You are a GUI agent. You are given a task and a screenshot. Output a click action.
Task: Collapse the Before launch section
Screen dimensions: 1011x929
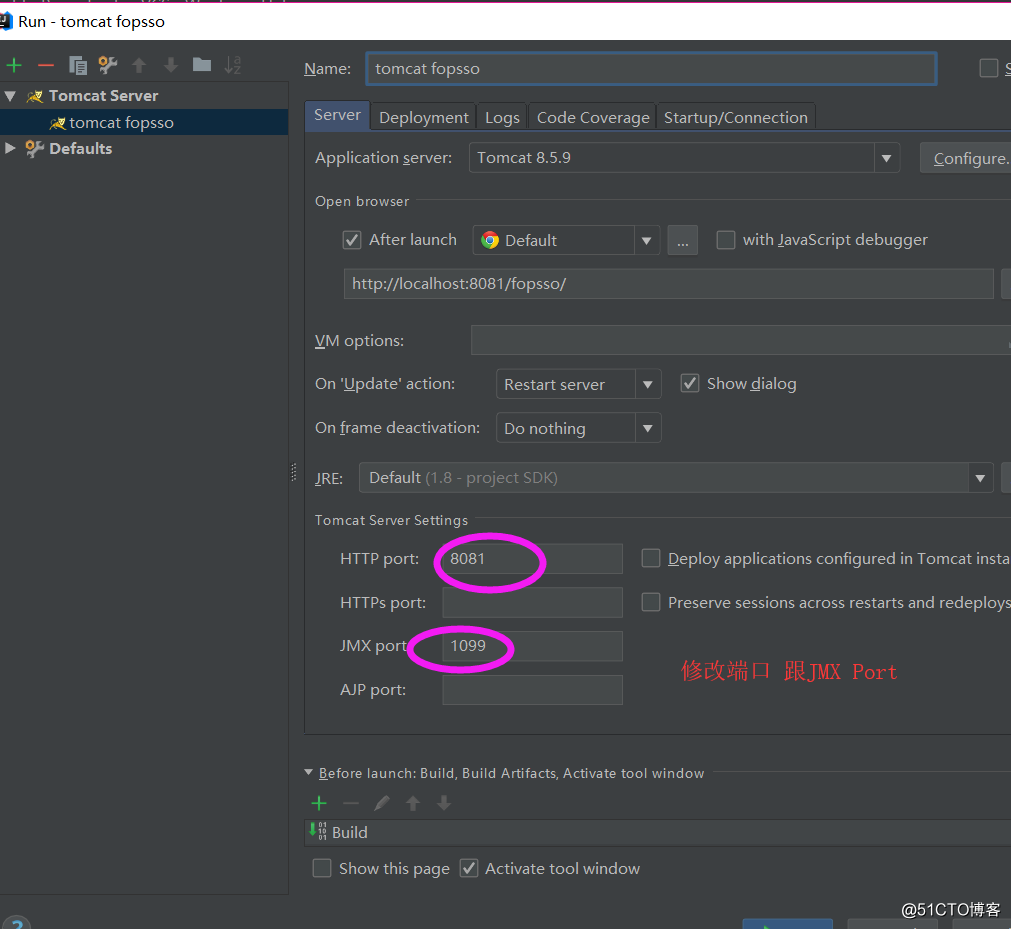coord(308,772)
